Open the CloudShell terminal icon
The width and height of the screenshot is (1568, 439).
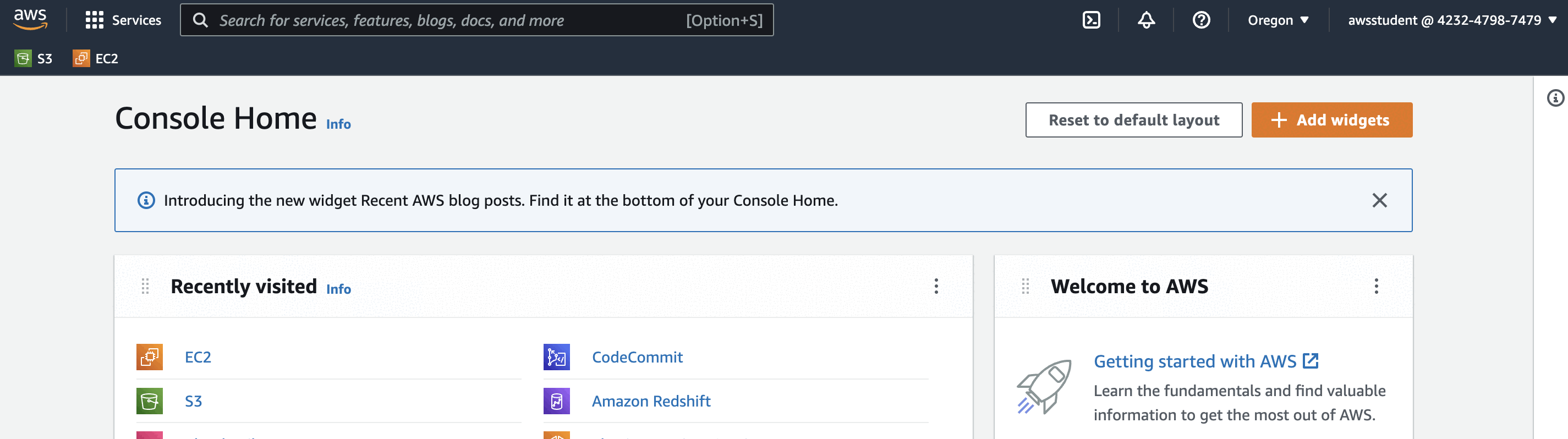(x=1091, y=20)
